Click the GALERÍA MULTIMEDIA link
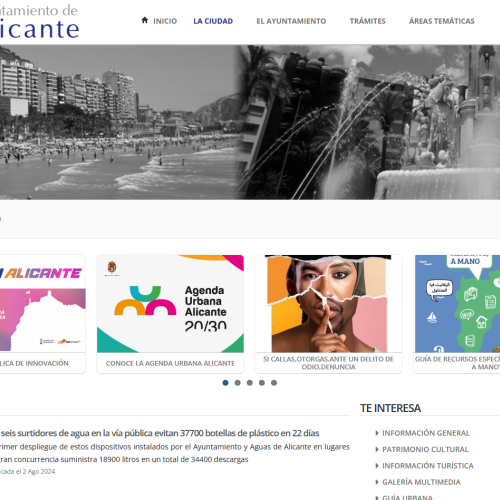The width and height of the screenshot is (500, 500). (x=421, y=482)
